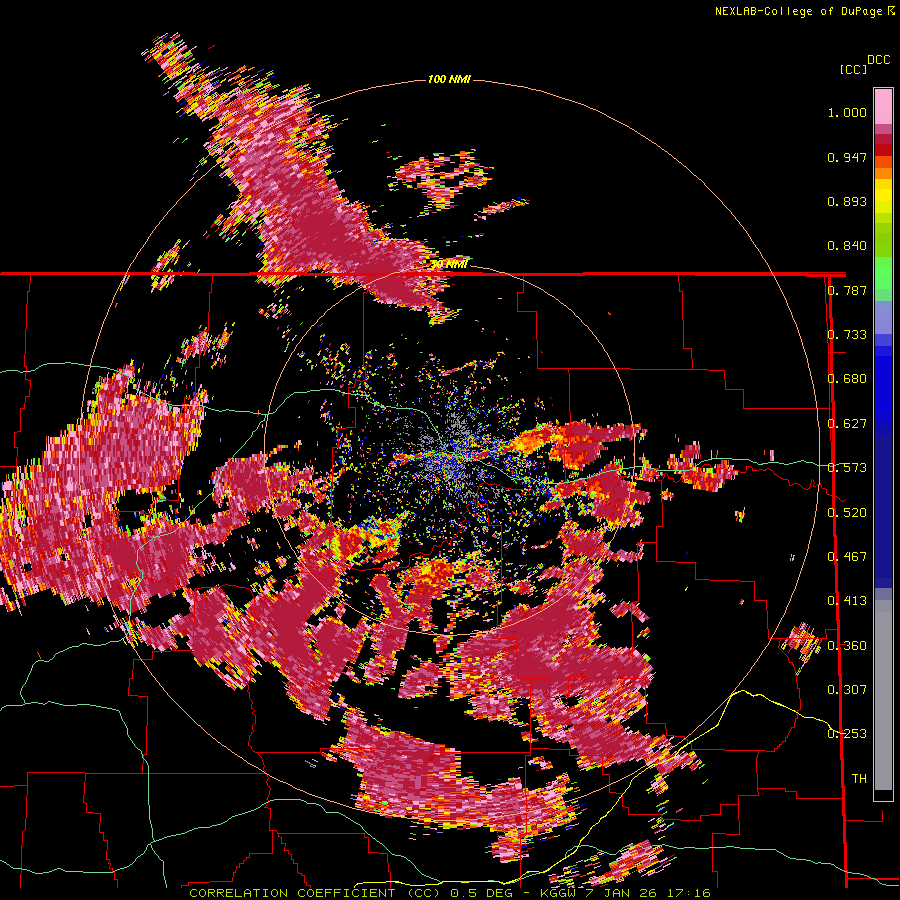Click the gray lower segment of the color bar
Screen dimensions: 900x900
click(883, 695)
